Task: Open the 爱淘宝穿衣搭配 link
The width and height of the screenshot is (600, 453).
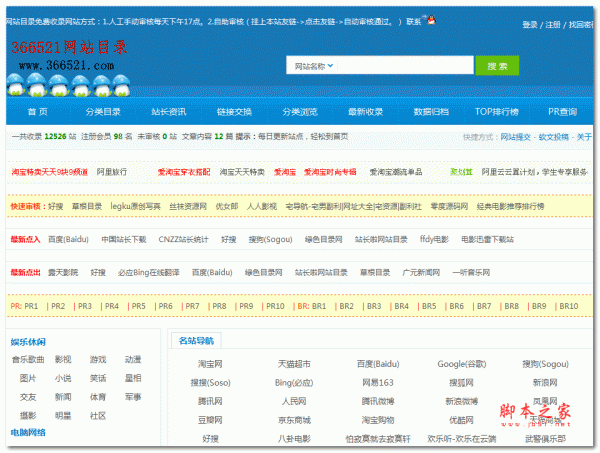Action: coord(184,172)
